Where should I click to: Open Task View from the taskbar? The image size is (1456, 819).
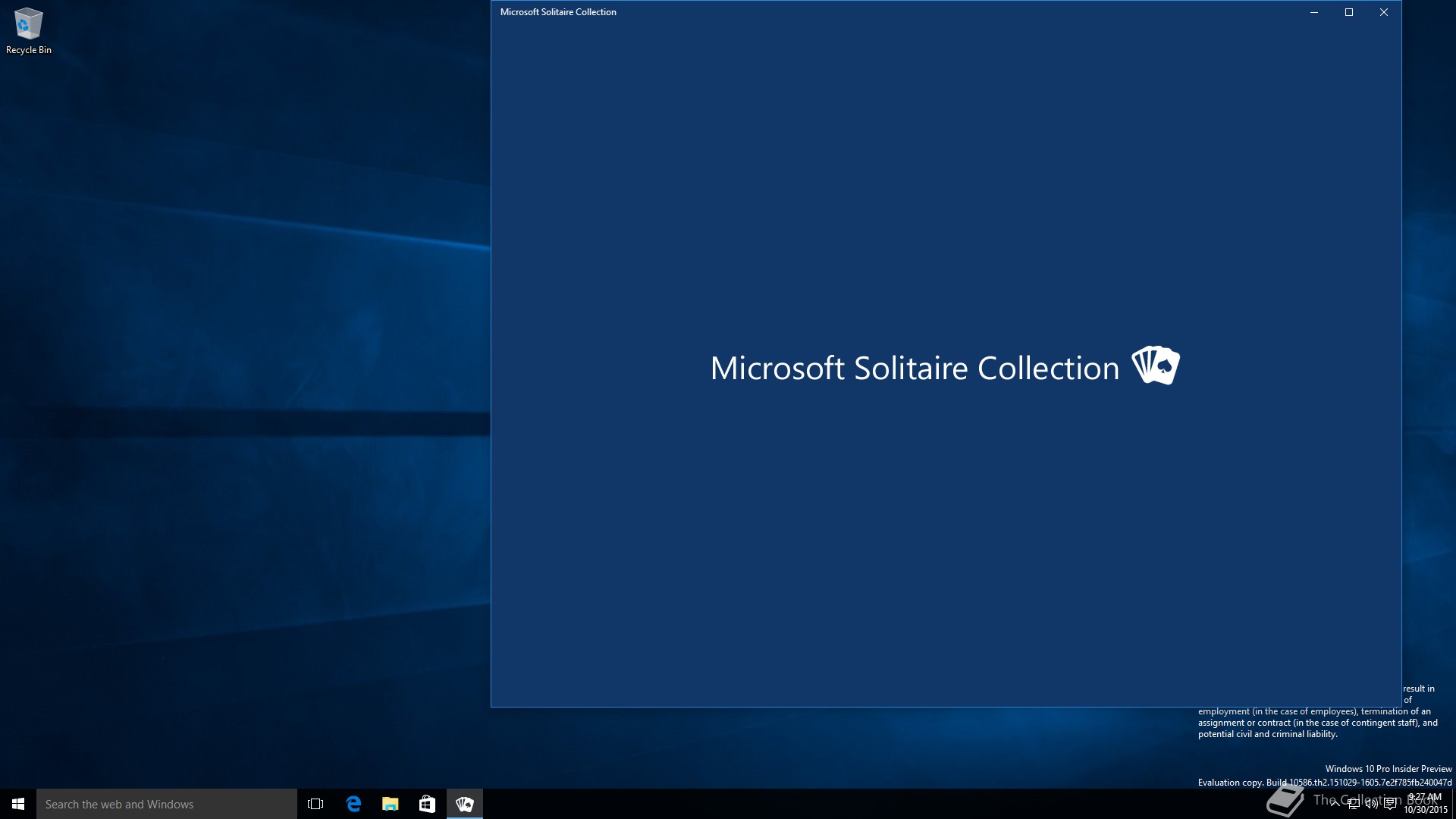(x=315, y=804)
